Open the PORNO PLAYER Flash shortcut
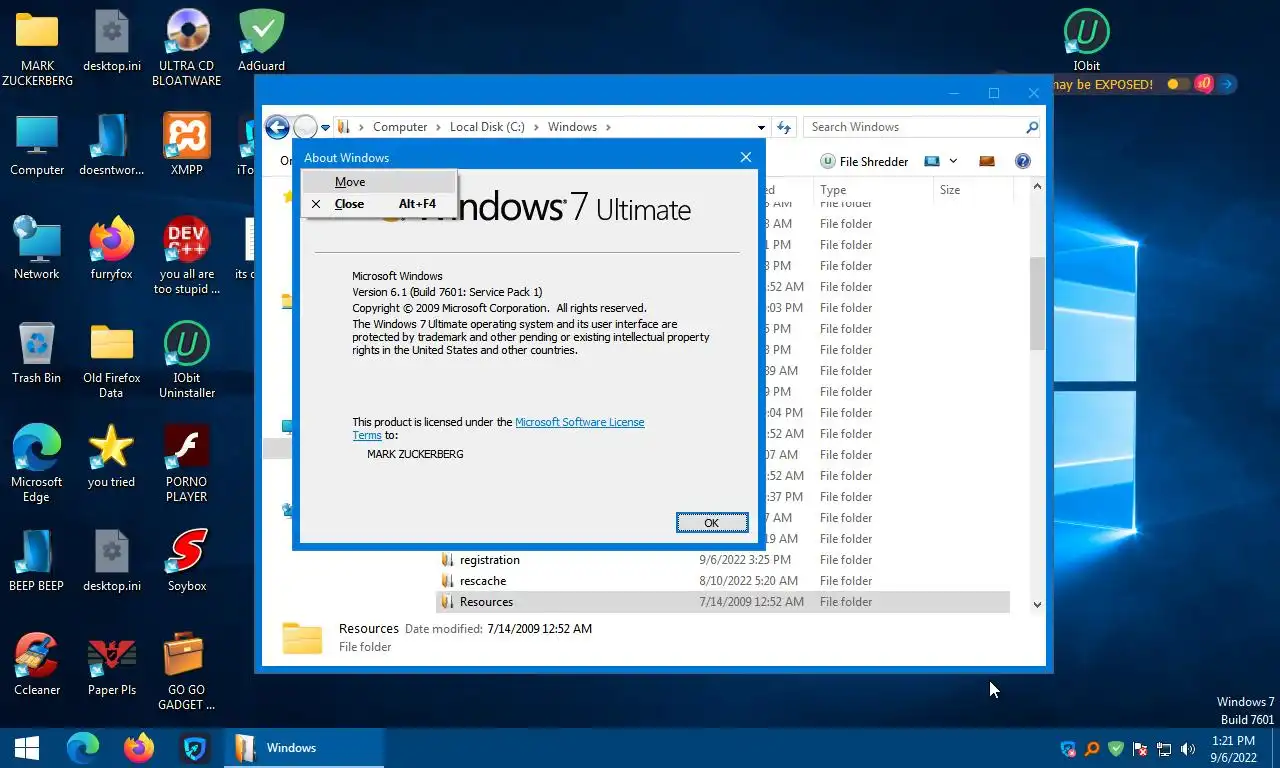 point(187,464)
